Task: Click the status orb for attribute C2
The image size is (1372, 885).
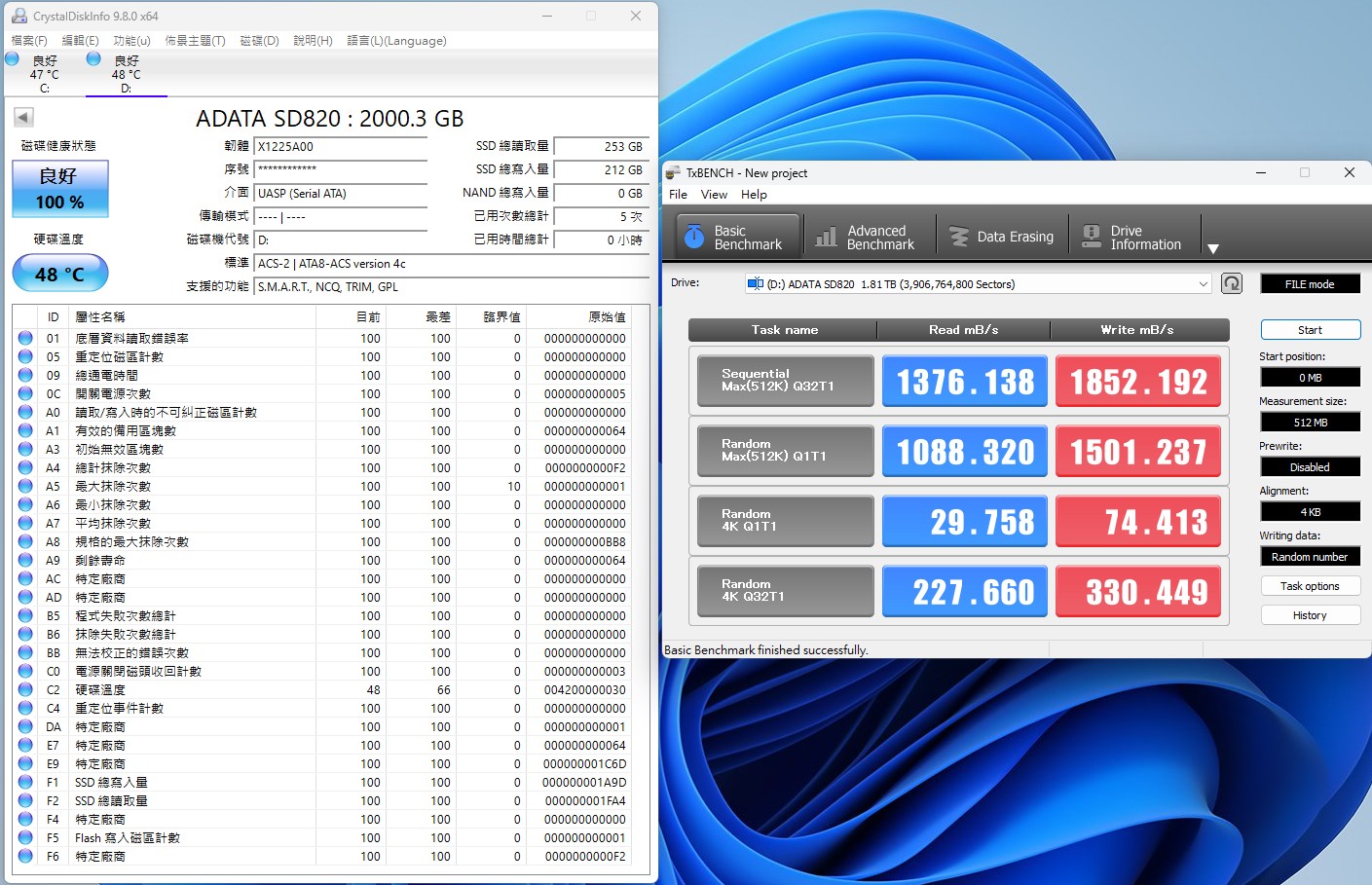Action: click(25, 689)
